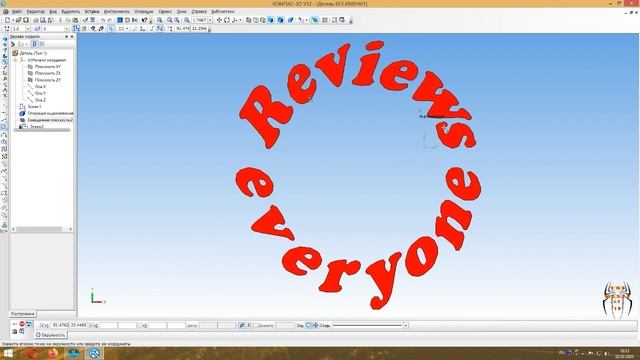Image resolution: width=640 pixels, height=360 pixels.
Task: Create a new document with the New icon
Action: pyautogui.click(x=7, y=20)
